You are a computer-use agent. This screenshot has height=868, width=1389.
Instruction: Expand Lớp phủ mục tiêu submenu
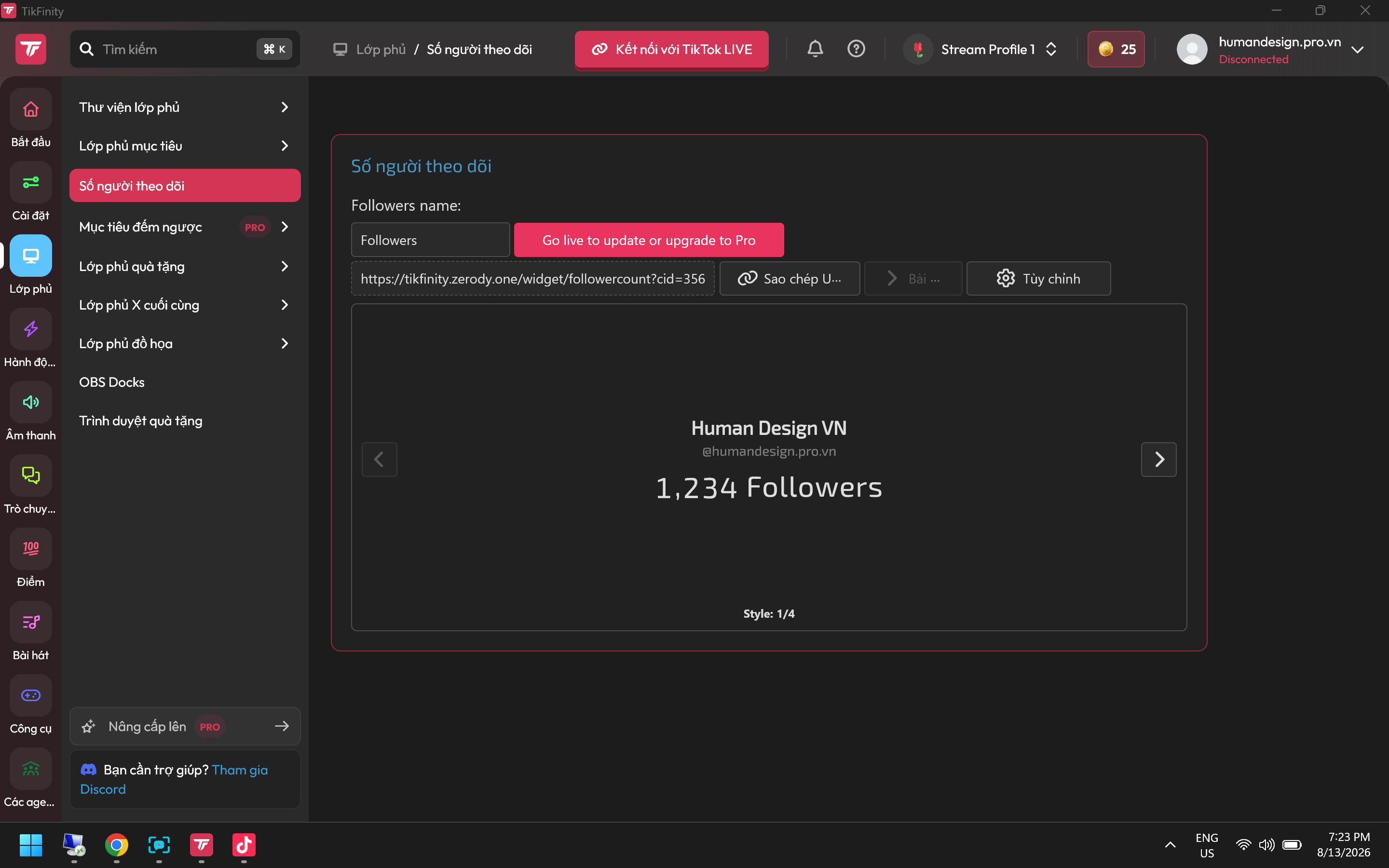tap(285, 146)
